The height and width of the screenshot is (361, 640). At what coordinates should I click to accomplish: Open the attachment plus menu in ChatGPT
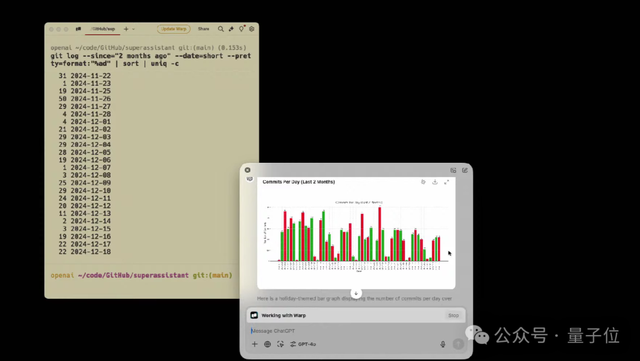(x=255, y=344)
